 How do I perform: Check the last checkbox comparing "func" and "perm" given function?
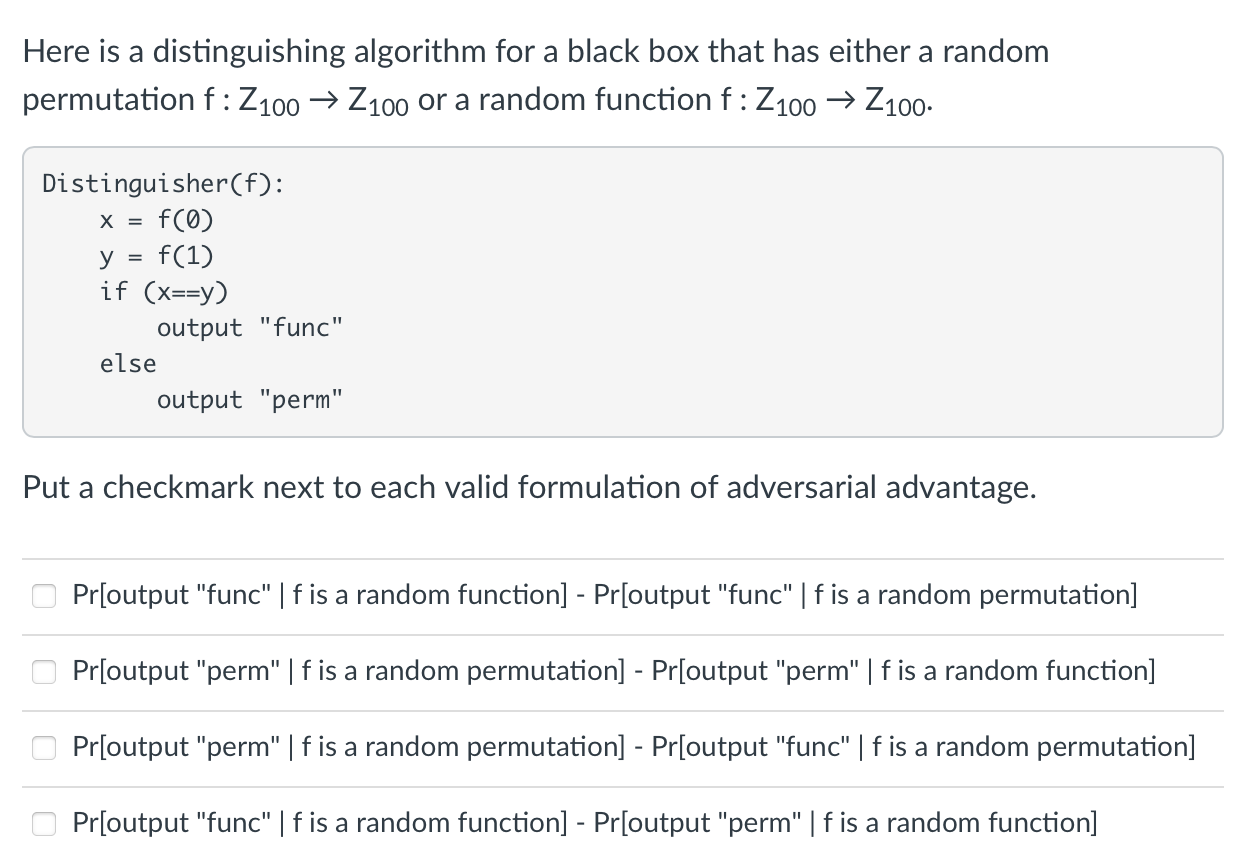[44, 823]
